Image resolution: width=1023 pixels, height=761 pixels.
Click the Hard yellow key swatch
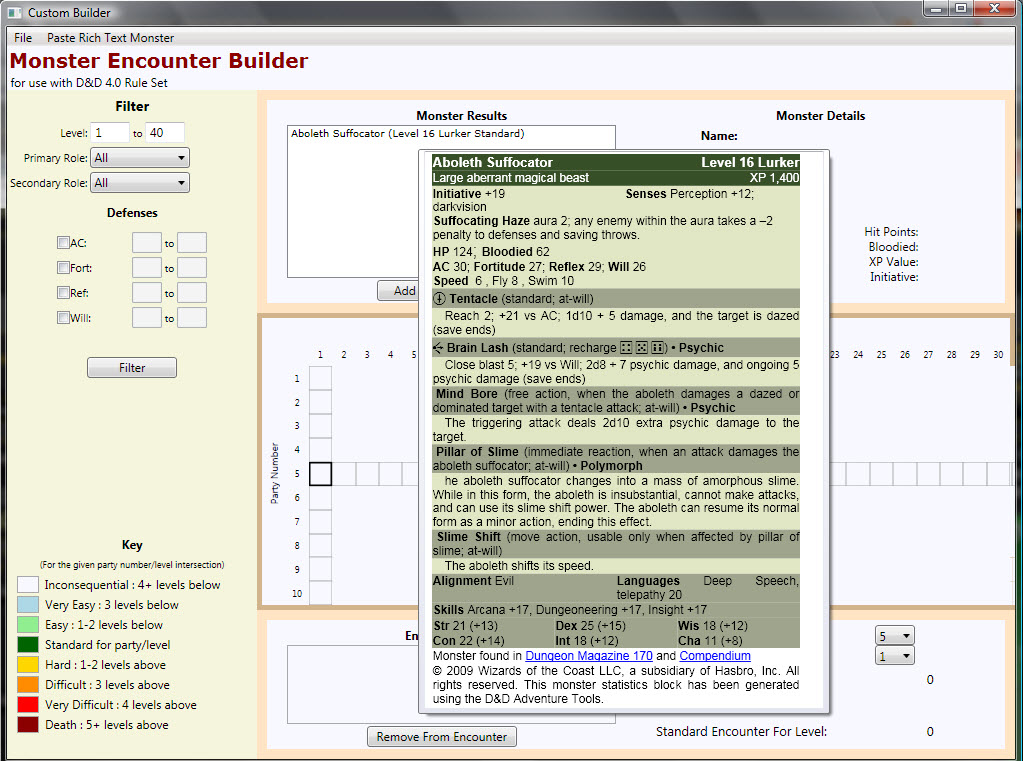[x=28, y=664]
